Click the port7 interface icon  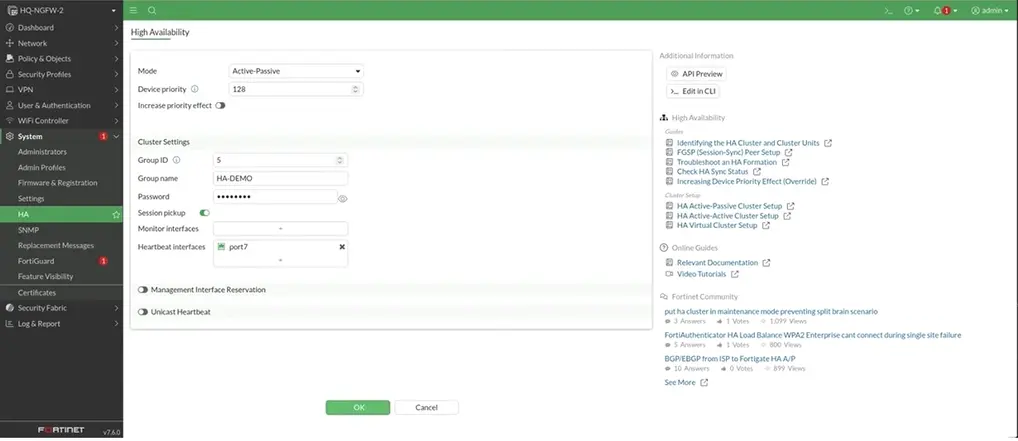coord(221,247)
